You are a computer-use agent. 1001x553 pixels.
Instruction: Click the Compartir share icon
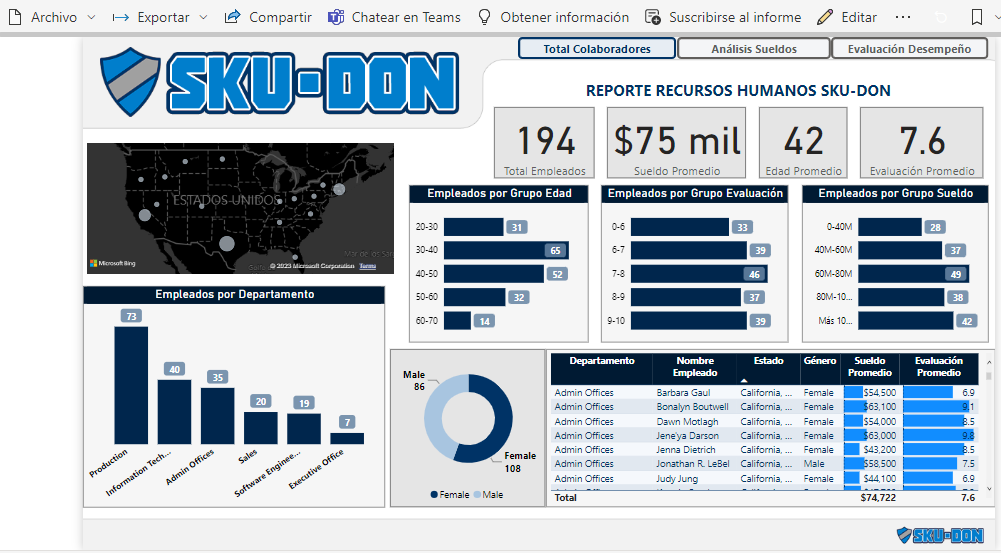point(232,17)
